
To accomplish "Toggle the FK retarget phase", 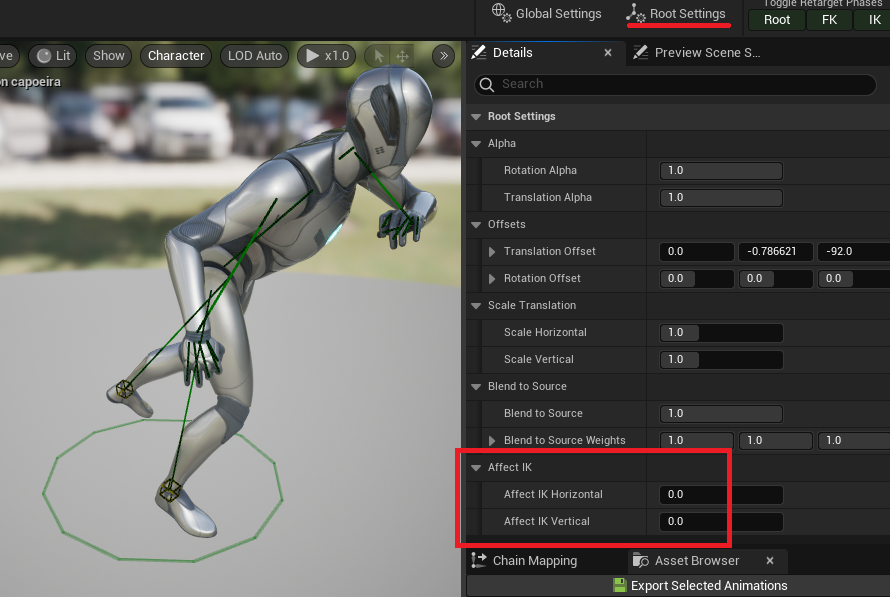I will point(829,20).
